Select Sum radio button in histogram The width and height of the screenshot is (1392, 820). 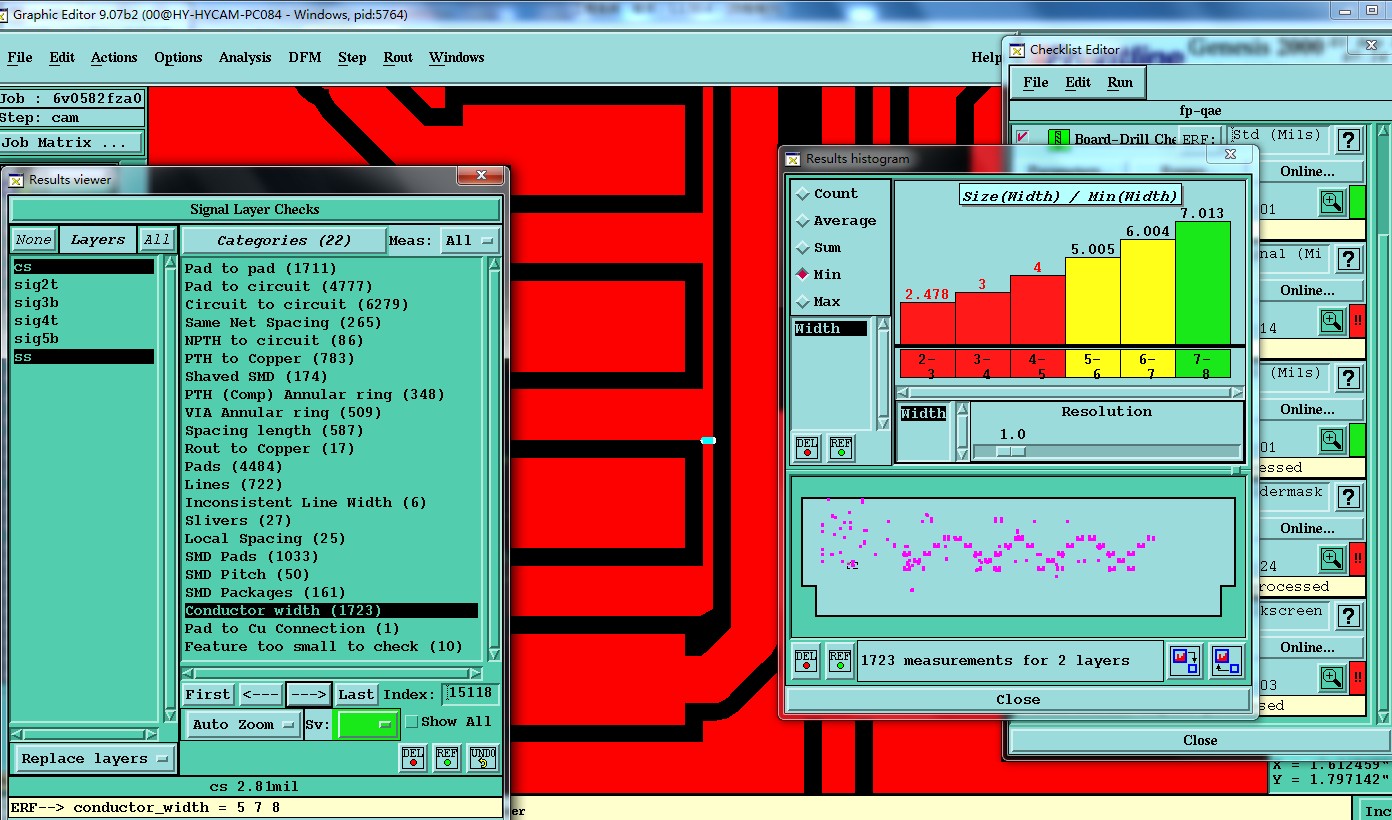(x=803, y=248)
